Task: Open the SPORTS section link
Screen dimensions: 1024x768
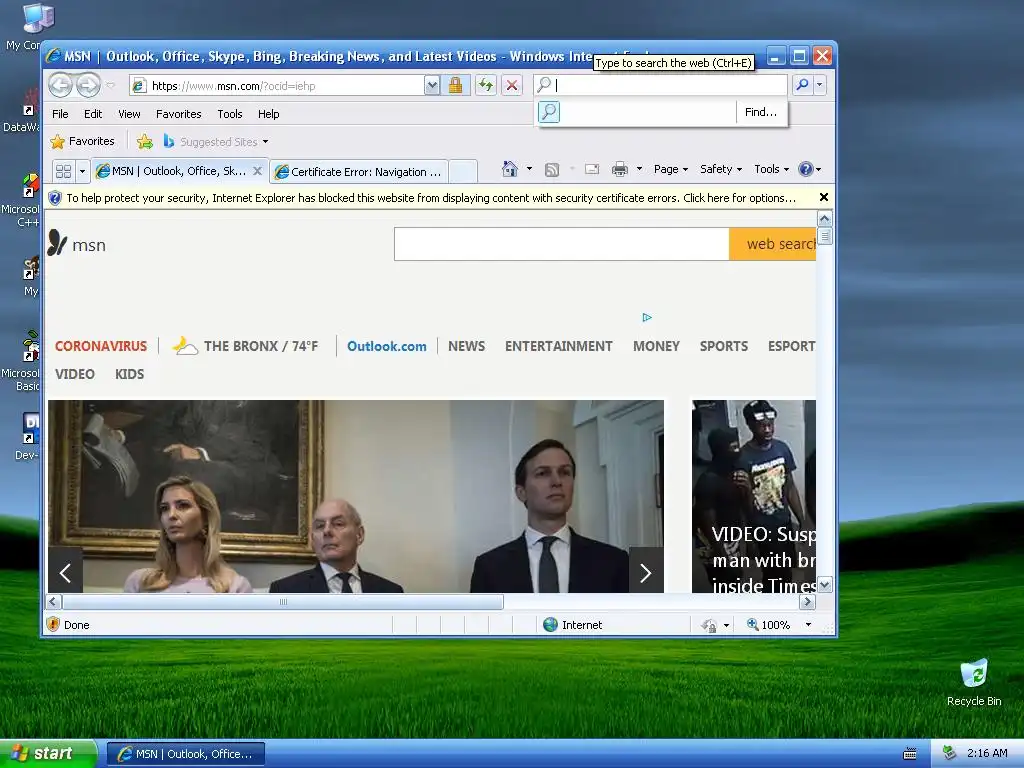Action: tap(724, 346)
